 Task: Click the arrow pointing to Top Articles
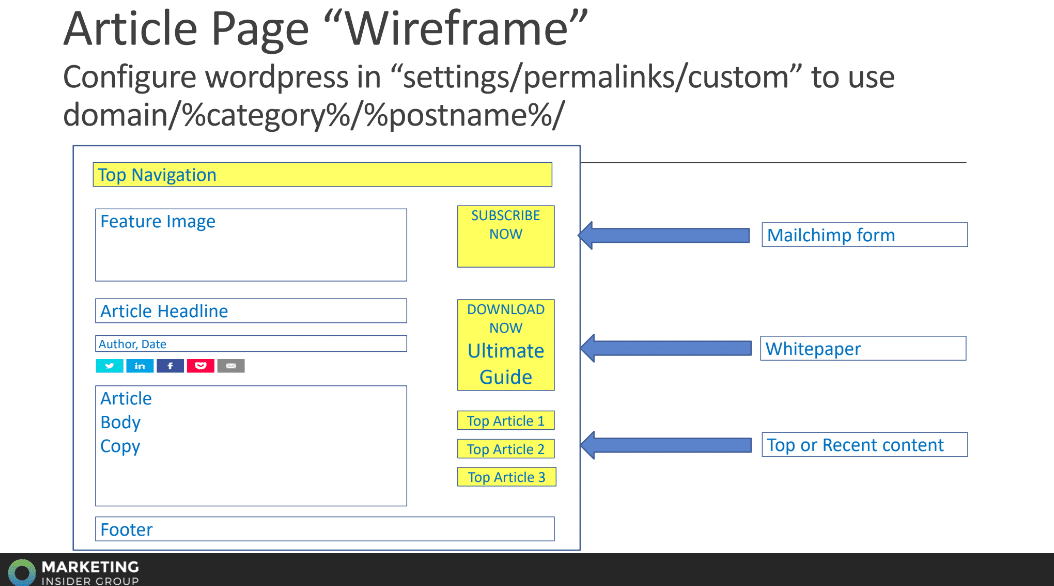click(x=665, y=445)
